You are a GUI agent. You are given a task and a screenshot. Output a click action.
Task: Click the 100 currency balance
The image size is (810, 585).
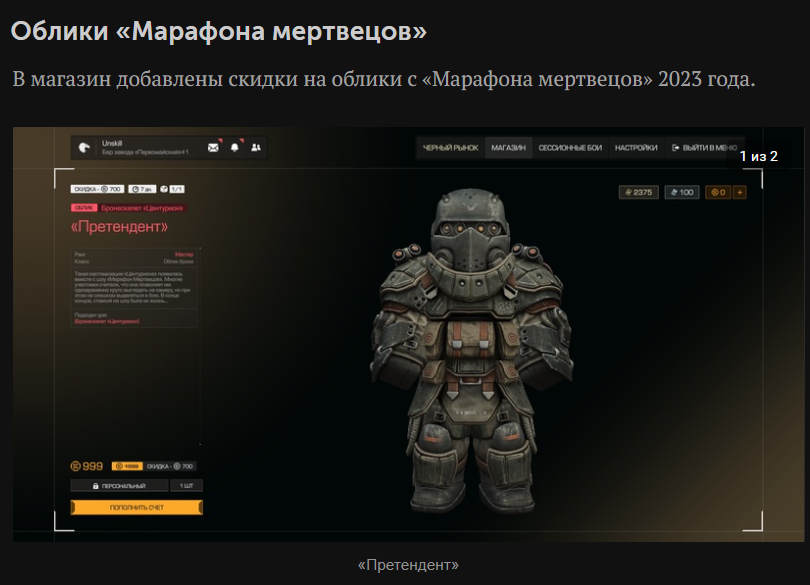coord(682,192)
